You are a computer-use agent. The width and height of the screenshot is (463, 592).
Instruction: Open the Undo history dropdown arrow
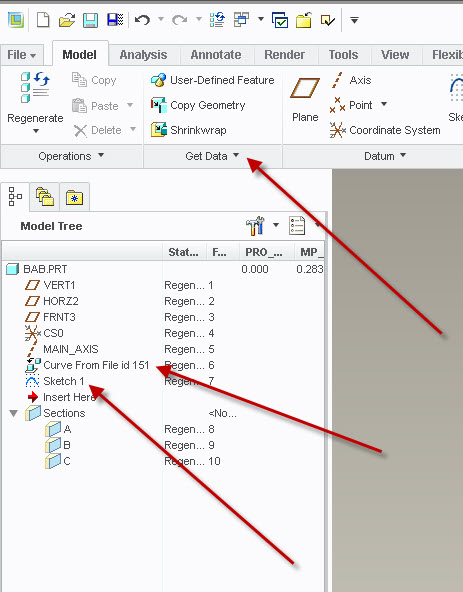coord(161,19)
